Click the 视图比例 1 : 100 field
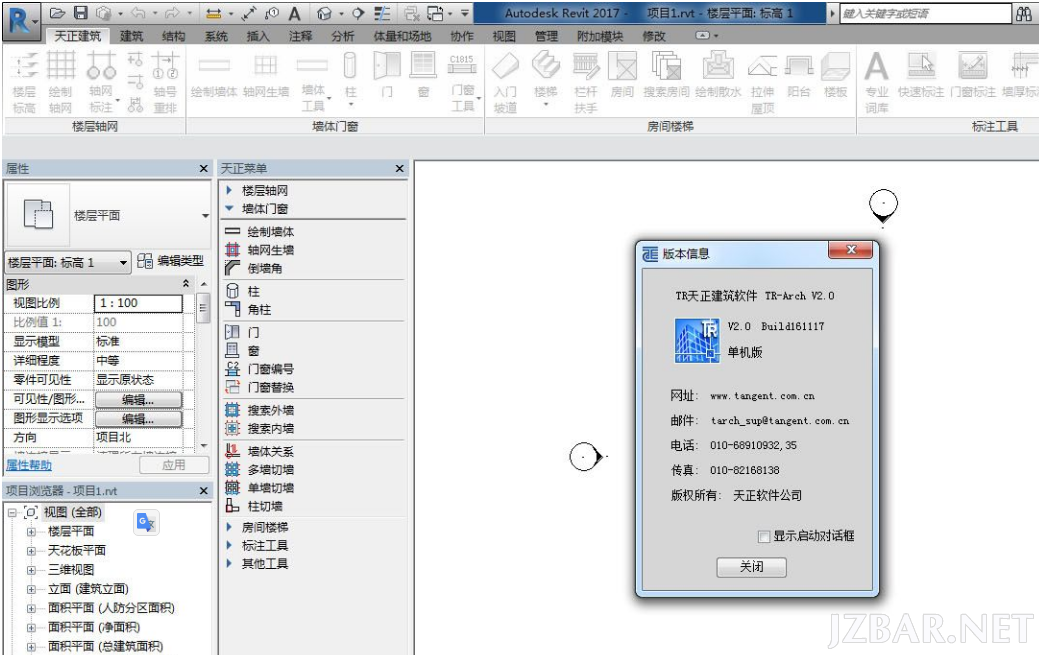 [138, 303]
